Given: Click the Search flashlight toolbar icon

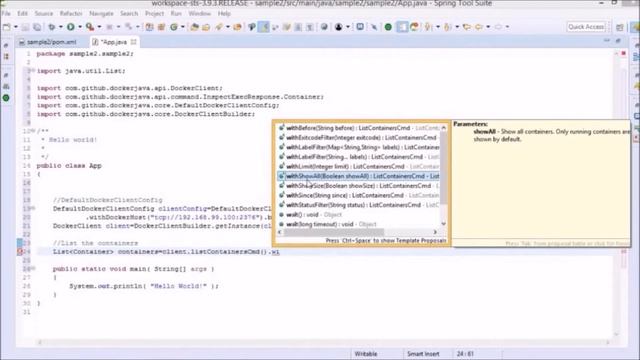Looking at the screenshot, I should coord(219,27).
